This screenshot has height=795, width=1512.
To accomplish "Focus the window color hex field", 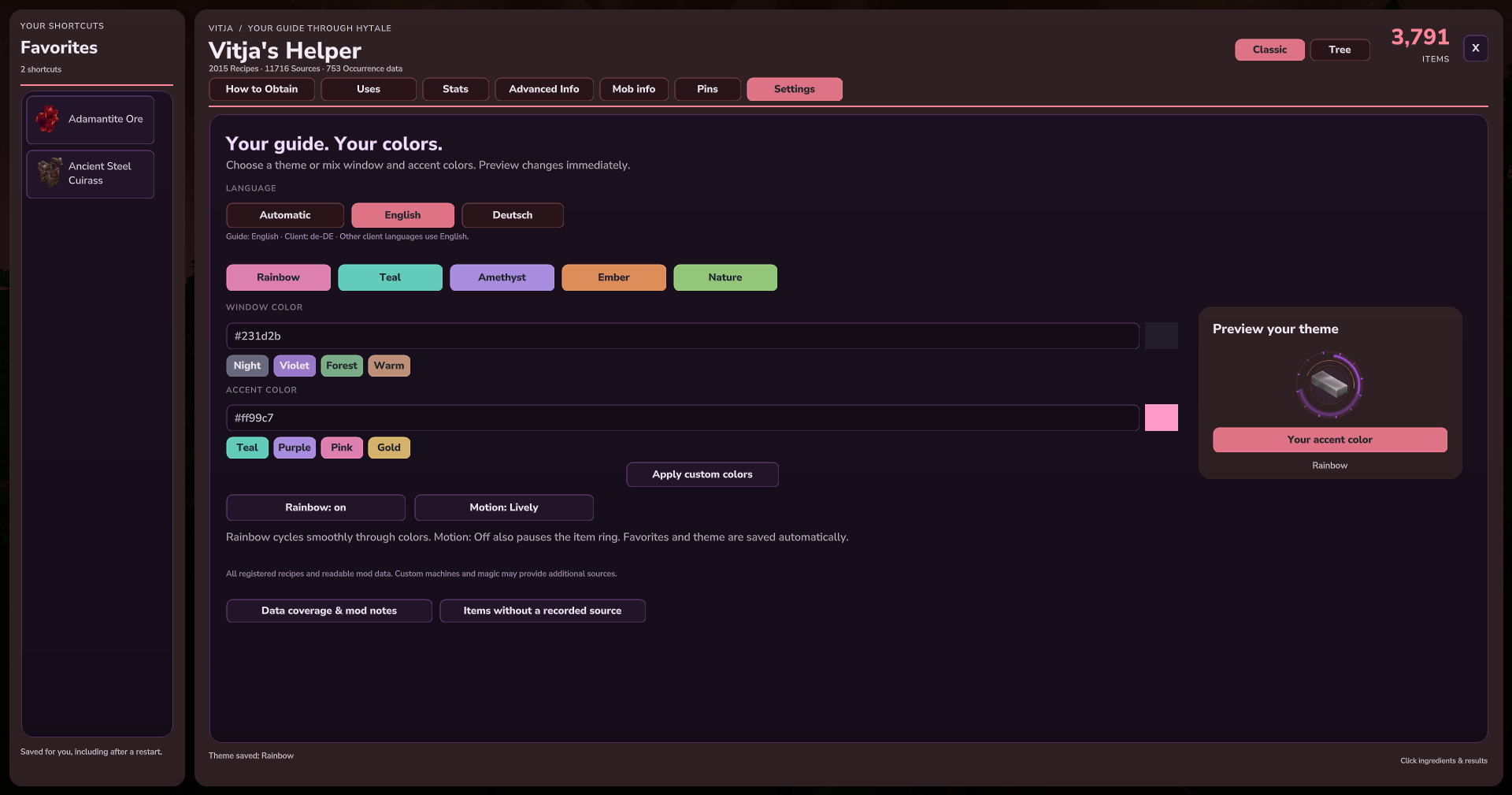I will [x=683, y=336].
